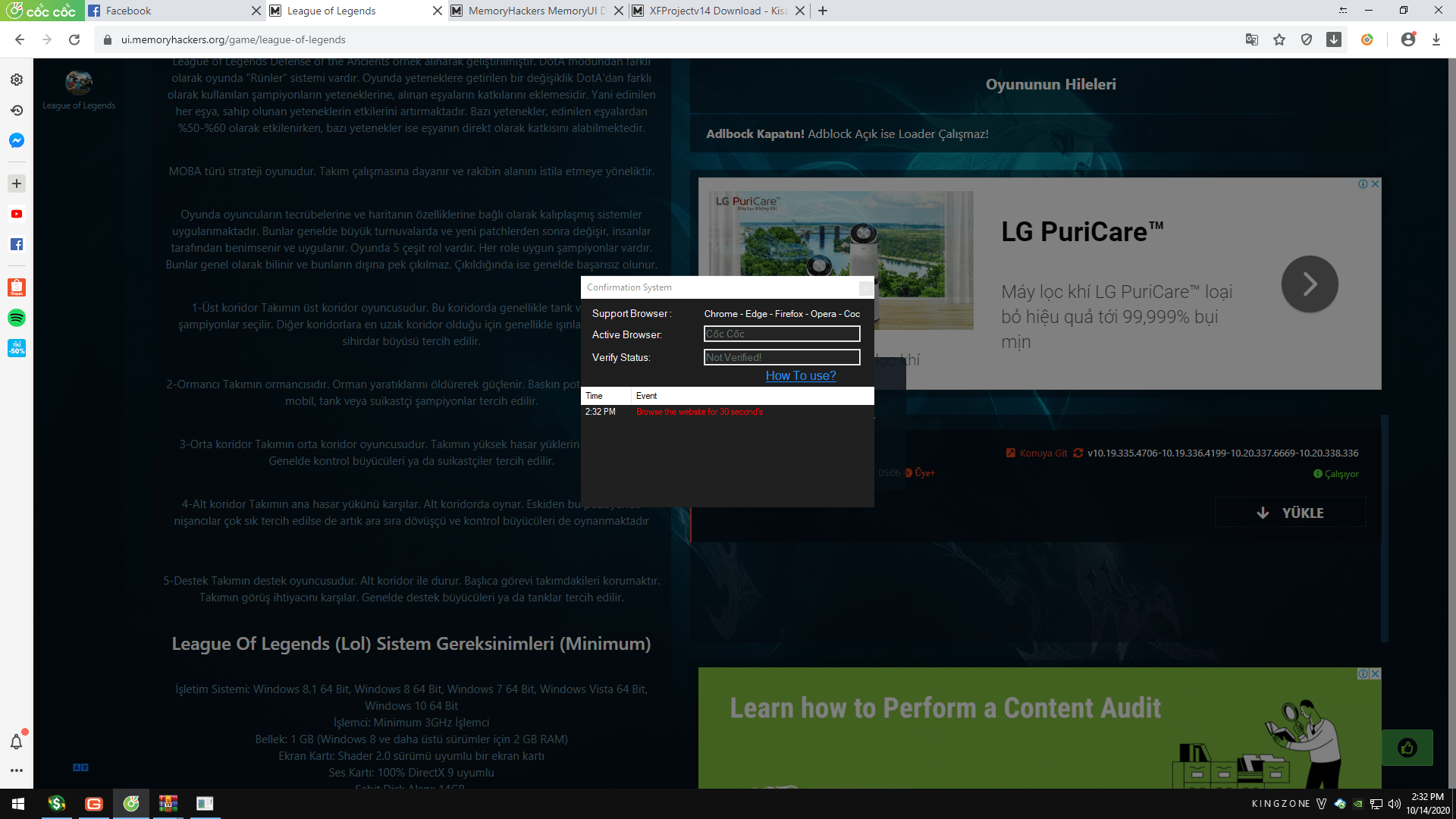Reload the current page

74,39
